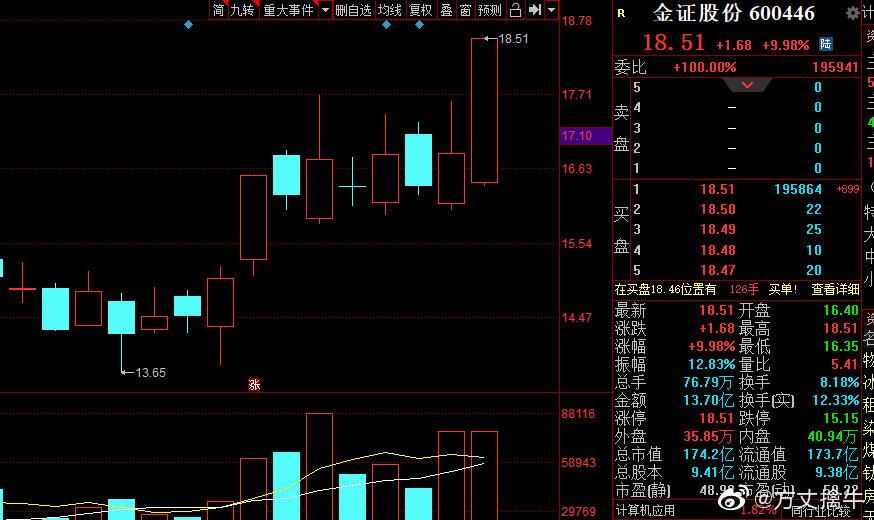Click the R badge next to stock name
The image size is (874, 520).
click(621, 13)
